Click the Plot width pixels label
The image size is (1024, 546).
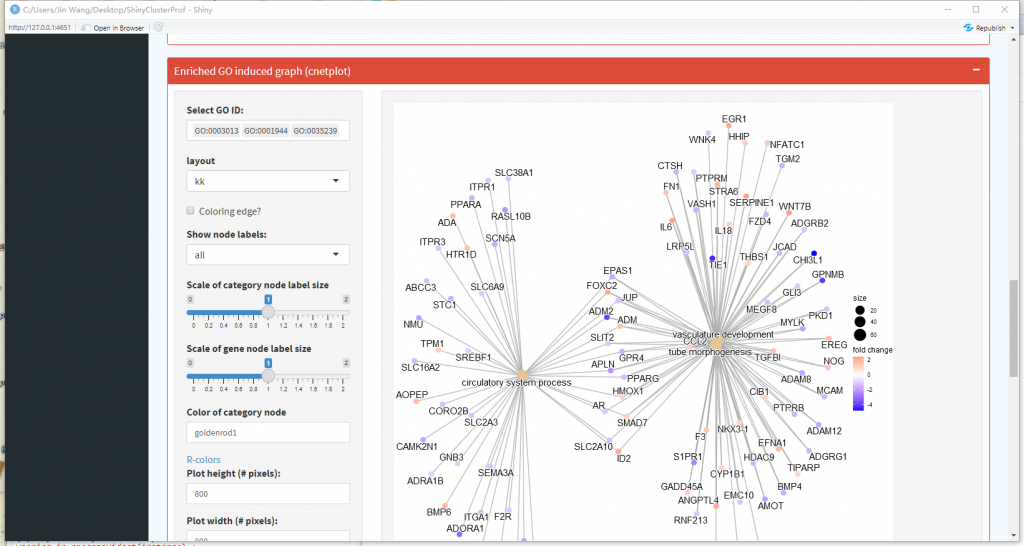[232, 521]
